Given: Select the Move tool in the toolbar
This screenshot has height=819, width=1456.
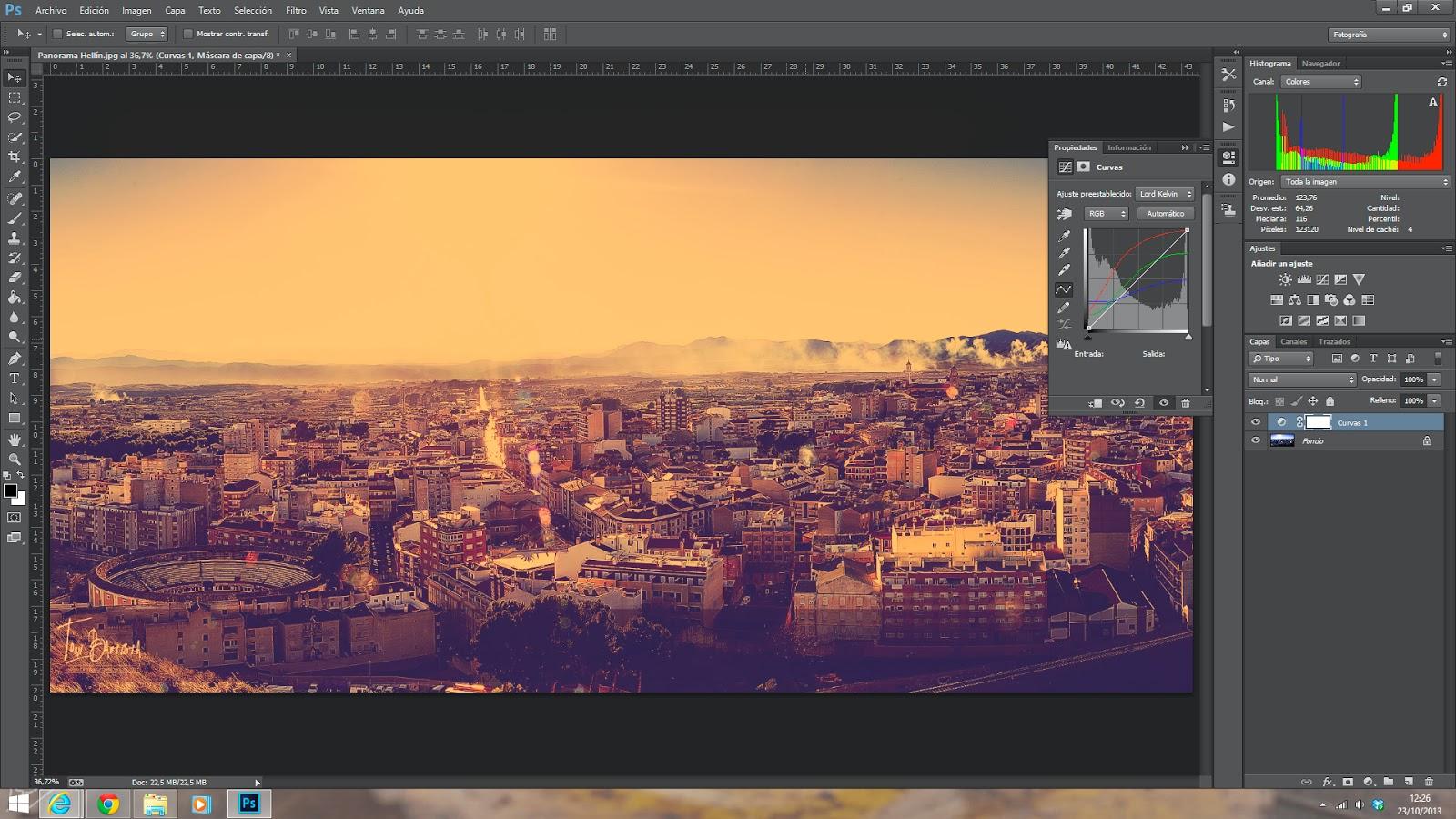Looking at the screenshot, I should click(13, 78).
